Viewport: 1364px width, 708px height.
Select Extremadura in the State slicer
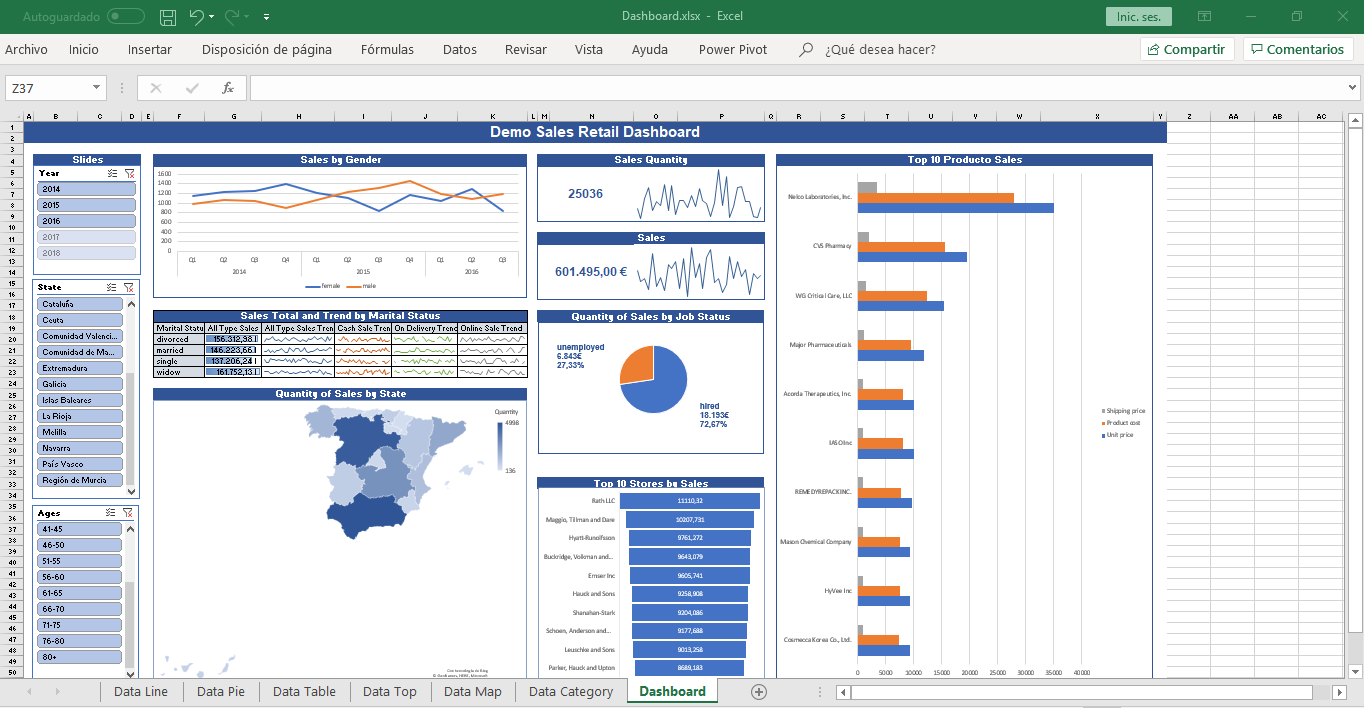pyautogui.click(x=80, y=368)
